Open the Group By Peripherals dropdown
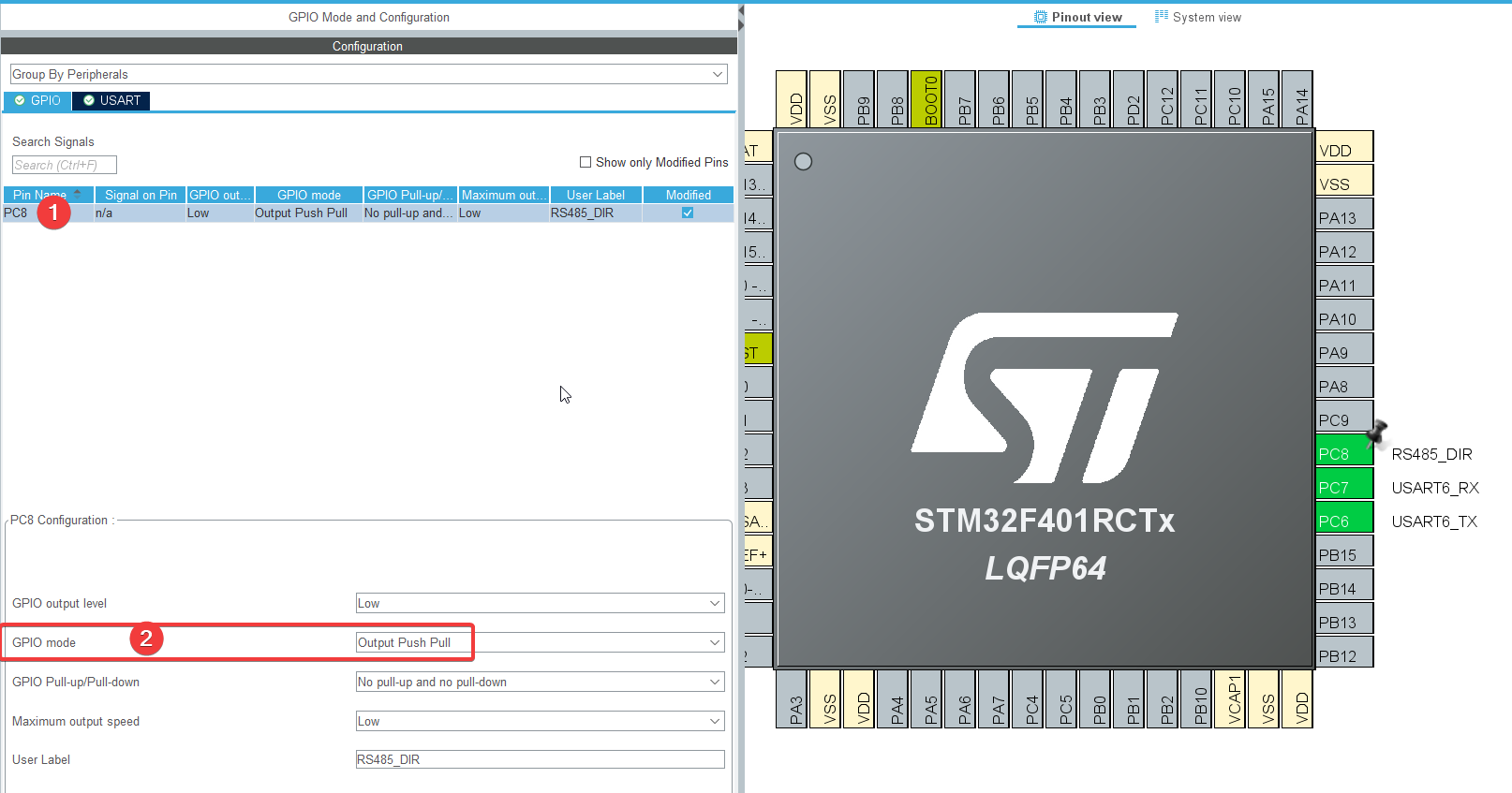Screen dimensions: 1512x793 tap(368, 74)
